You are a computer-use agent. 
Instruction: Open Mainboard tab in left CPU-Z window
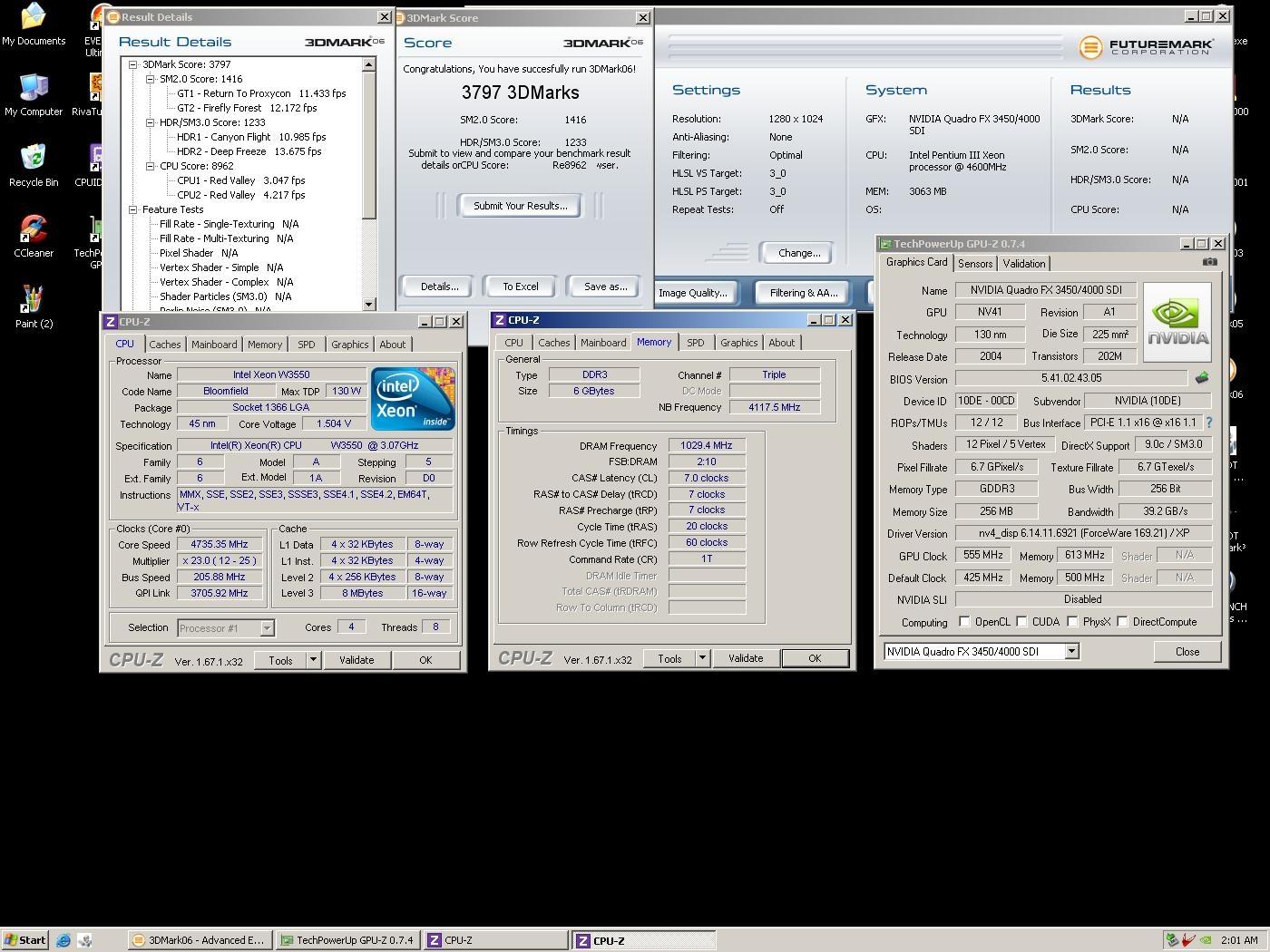coord(214,345)
